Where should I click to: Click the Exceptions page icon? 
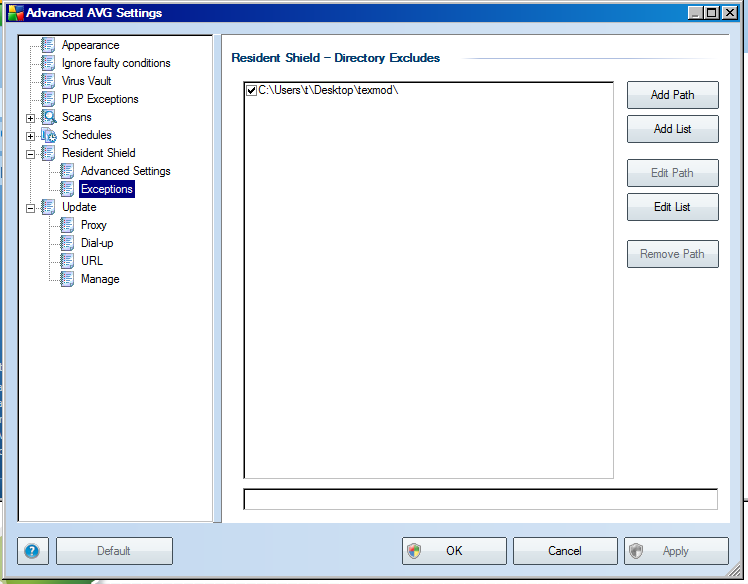pyautogui.click(x=67, y=189)
